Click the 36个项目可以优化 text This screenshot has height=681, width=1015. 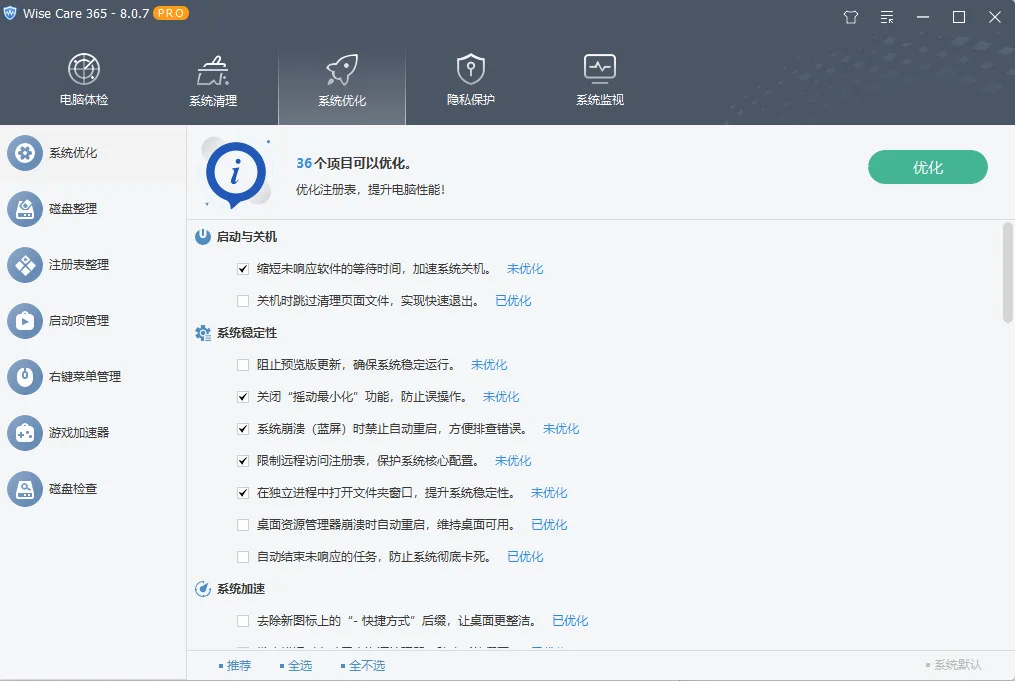[x=353, y=163]
